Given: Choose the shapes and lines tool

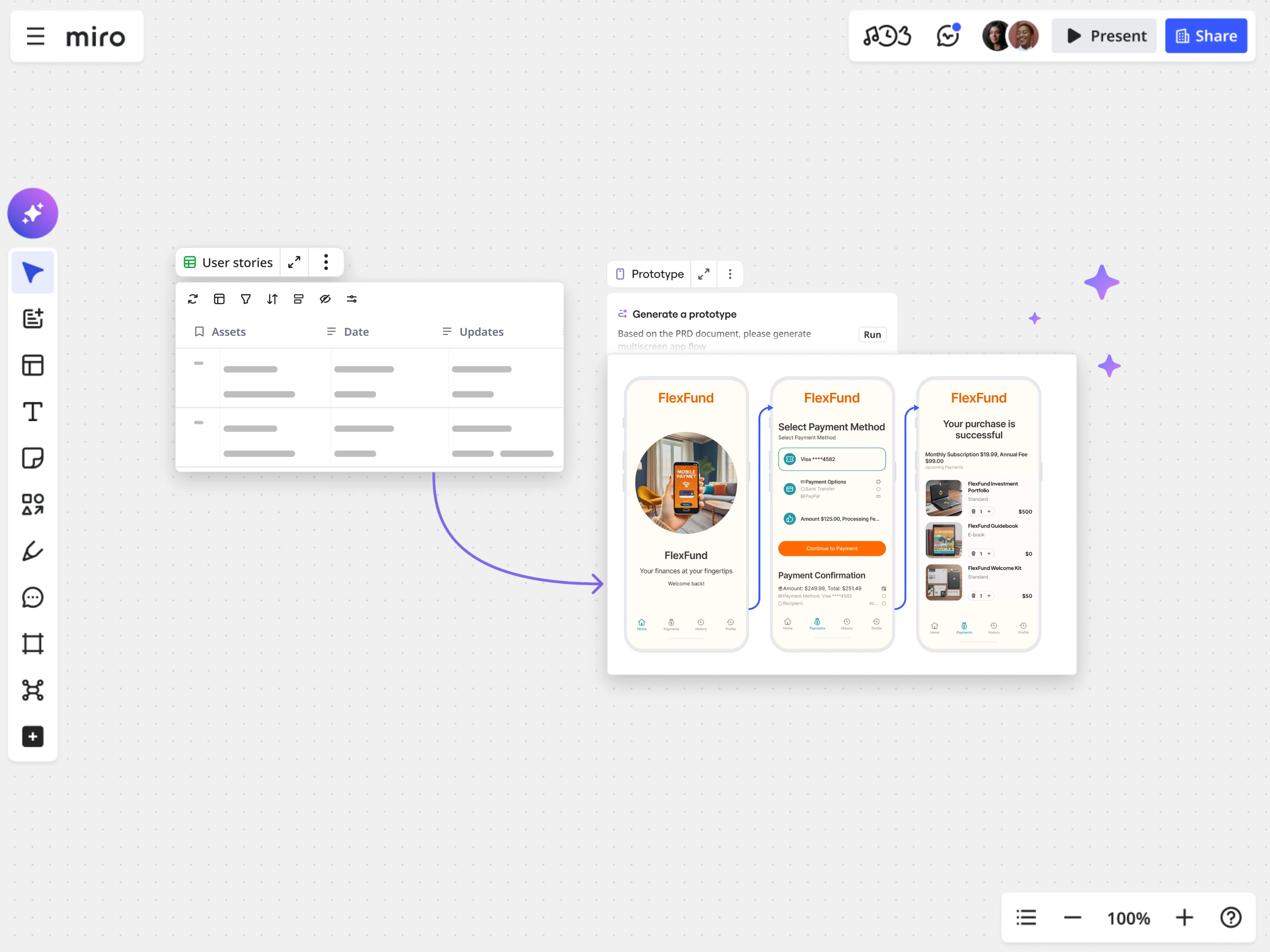Looking at the screenshot, I should [x=33, y=505].
